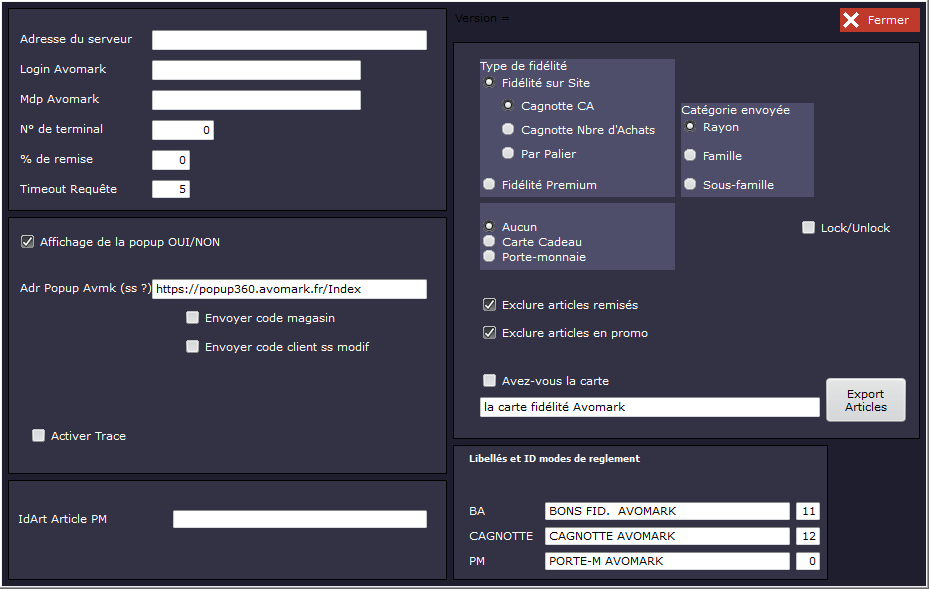Focus the Login Avomark text field
Image resolution: width=929 pixels, height=589 pixels.
256,70
